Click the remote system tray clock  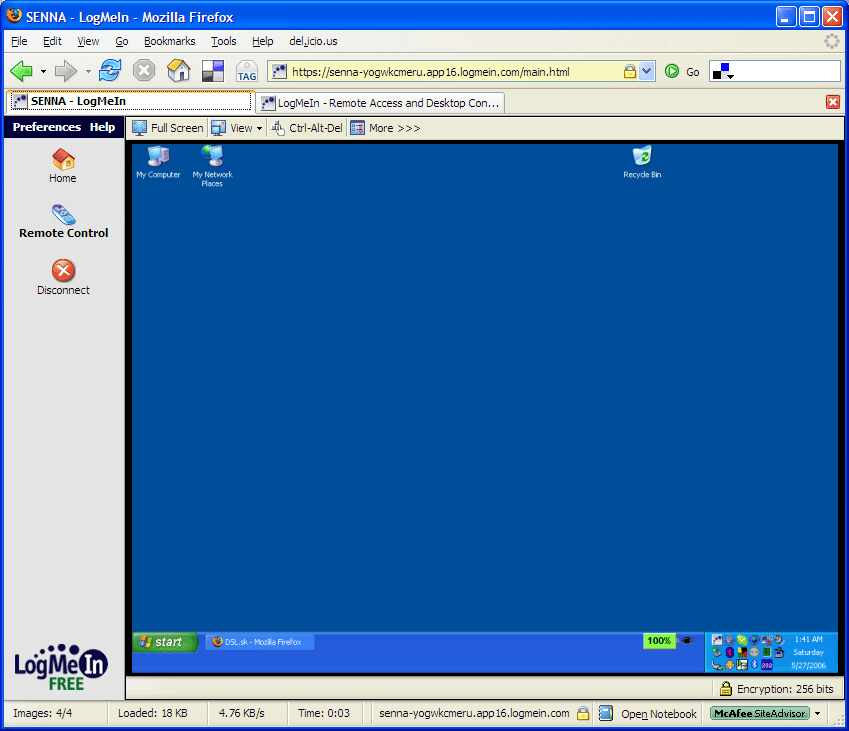[x=808, y=652]
